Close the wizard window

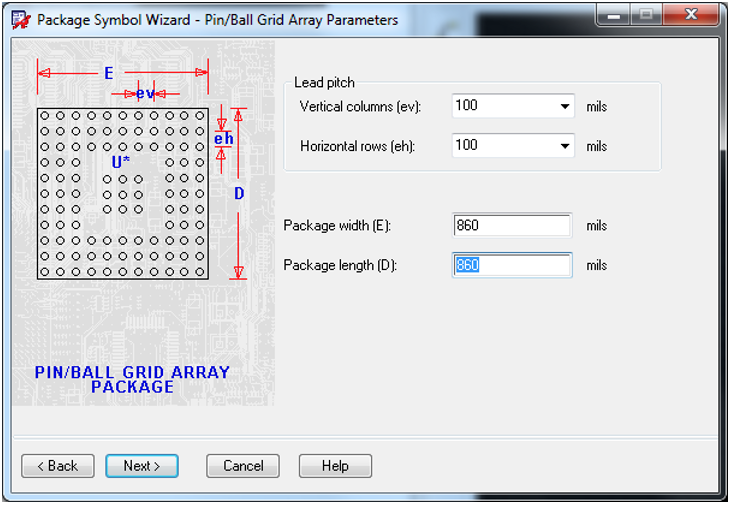coord(691,15)
